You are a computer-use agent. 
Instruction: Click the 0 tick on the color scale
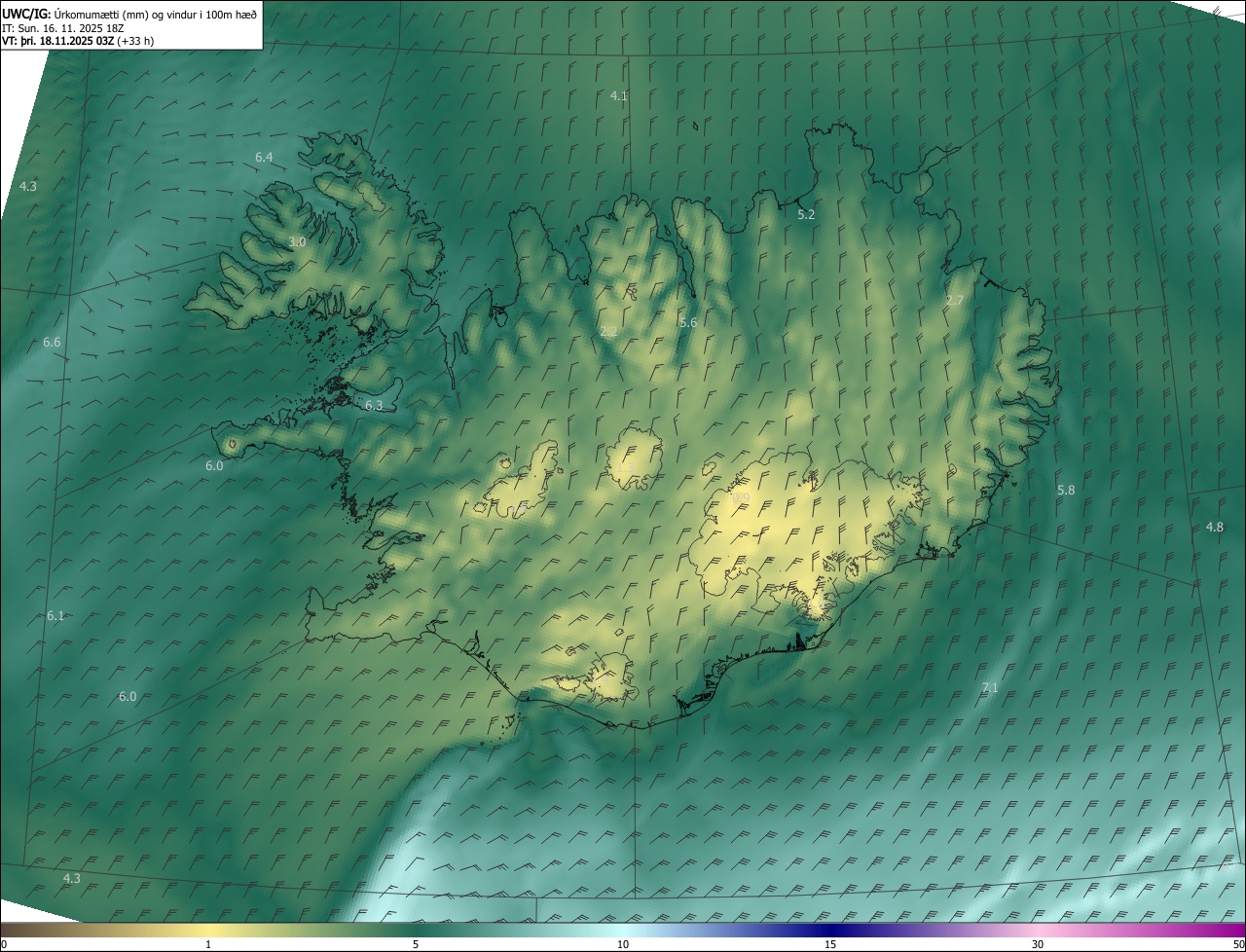pyautogui.click(x=4, y=944)
